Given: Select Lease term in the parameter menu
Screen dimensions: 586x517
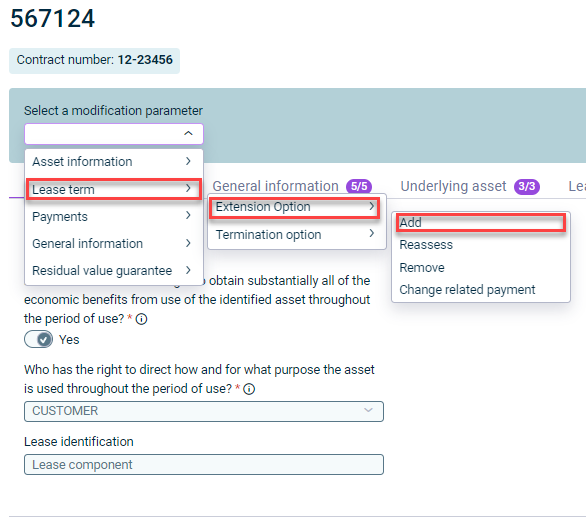Looking at the screenshot, I should [x=114, y=189].
